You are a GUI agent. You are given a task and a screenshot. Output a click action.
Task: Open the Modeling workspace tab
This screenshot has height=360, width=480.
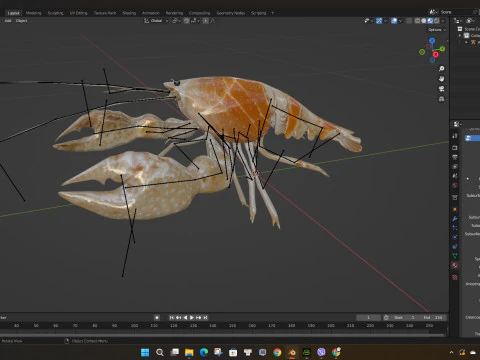point(34,13)
